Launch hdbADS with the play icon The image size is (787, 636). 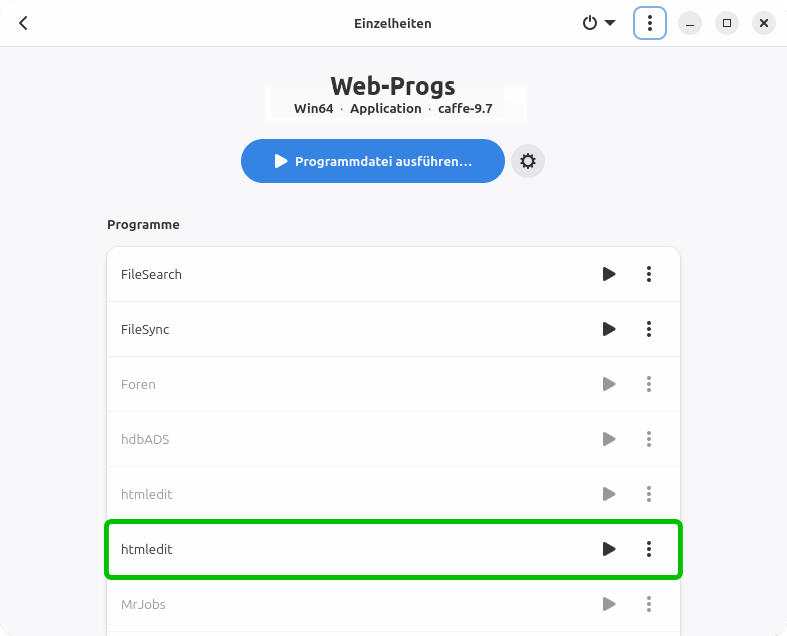pos(609,439)
